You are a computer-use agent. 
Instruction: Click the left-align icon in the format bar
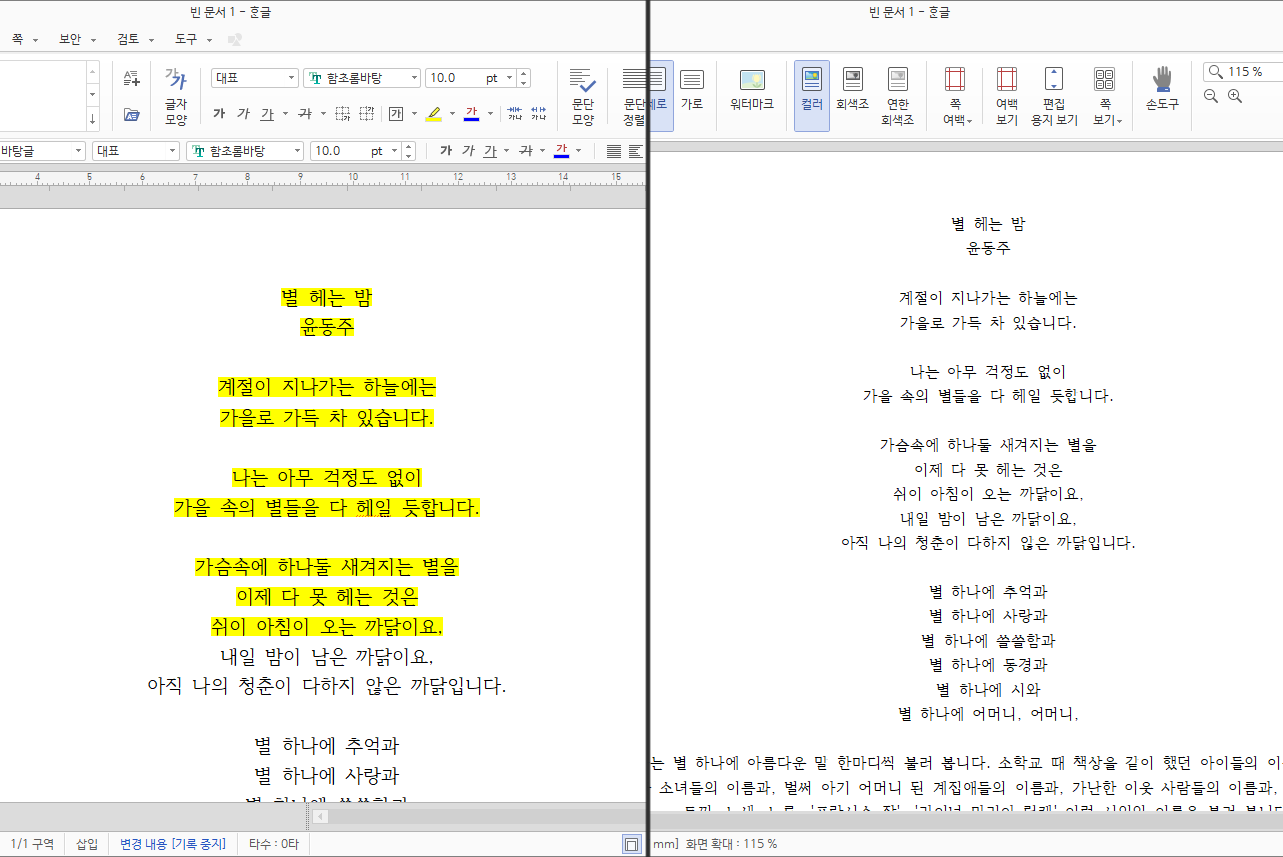[x=636, y=151]
